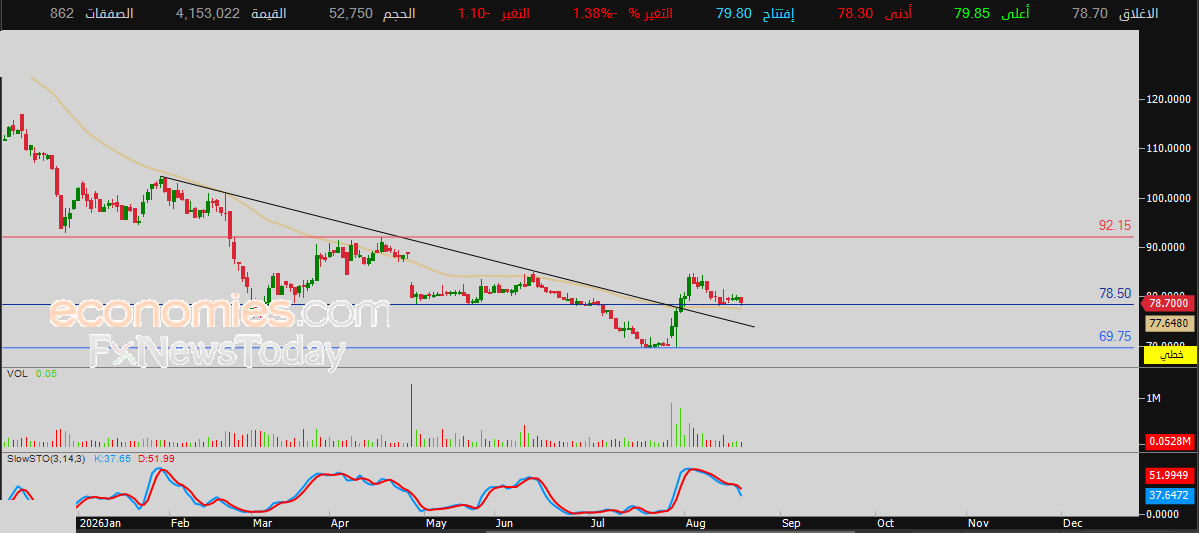This screenshot has height=533, width=1199.
Task: Select the red 0.0528M volume tag
Action: click(x=1170, y=441)
